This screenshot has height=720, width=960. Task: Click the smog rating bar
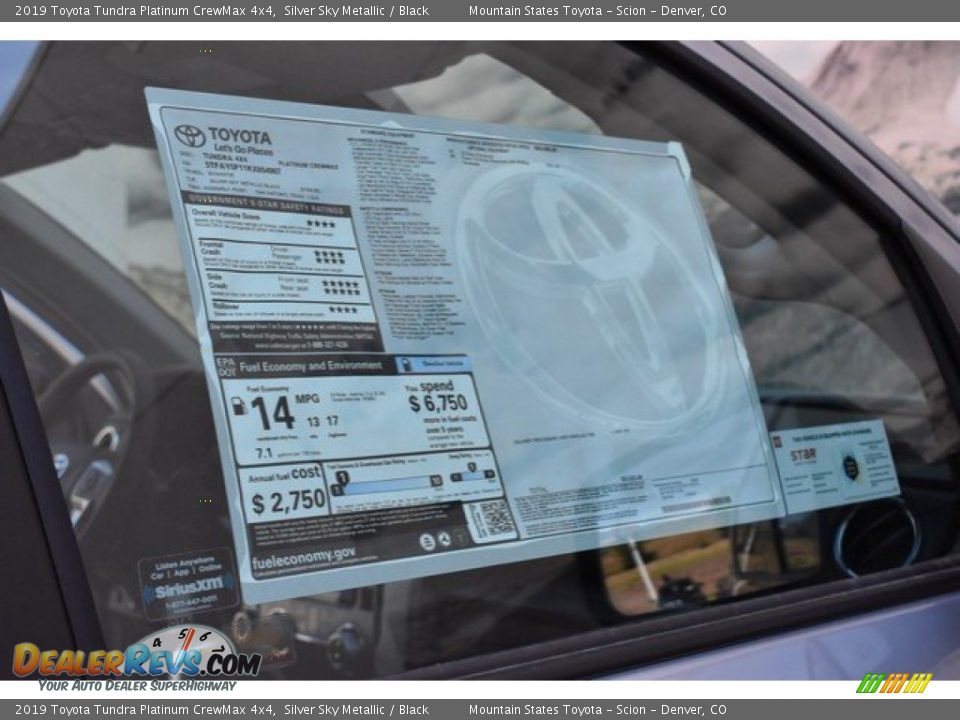pos(474,475)
